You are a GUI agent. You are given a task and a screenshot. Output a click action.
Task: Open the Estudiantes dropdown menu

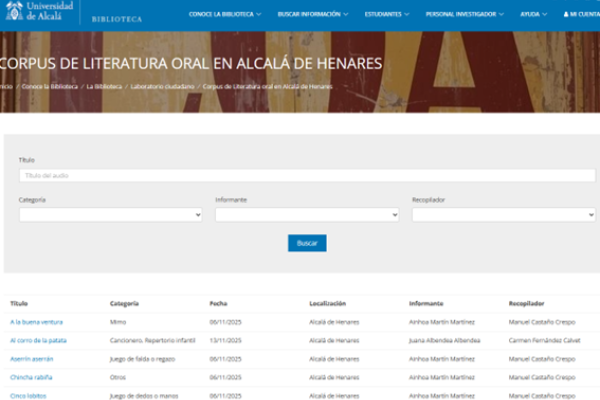[x=387, y=15]
